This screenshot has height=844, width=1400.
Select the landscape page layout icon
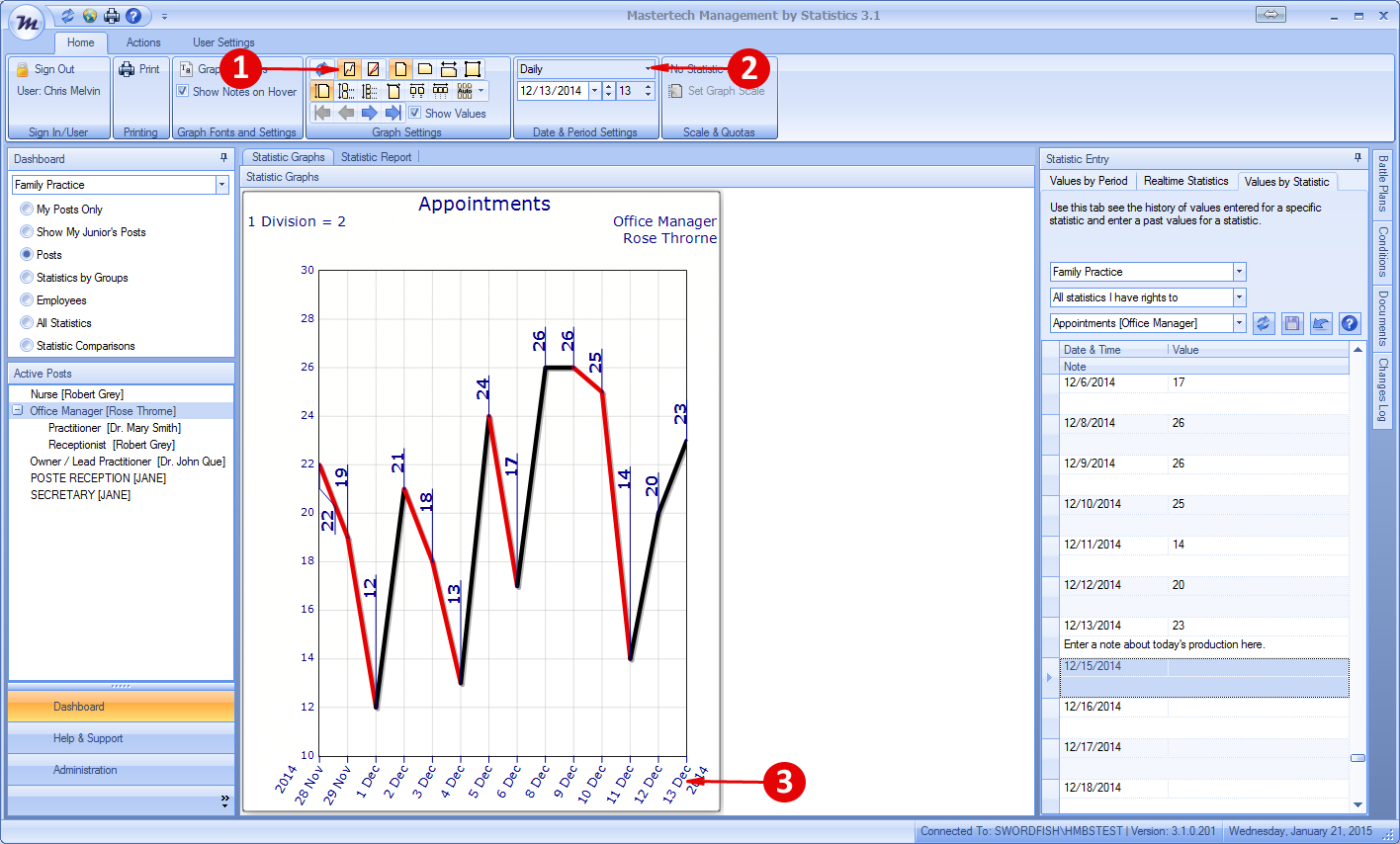point(425,69)
